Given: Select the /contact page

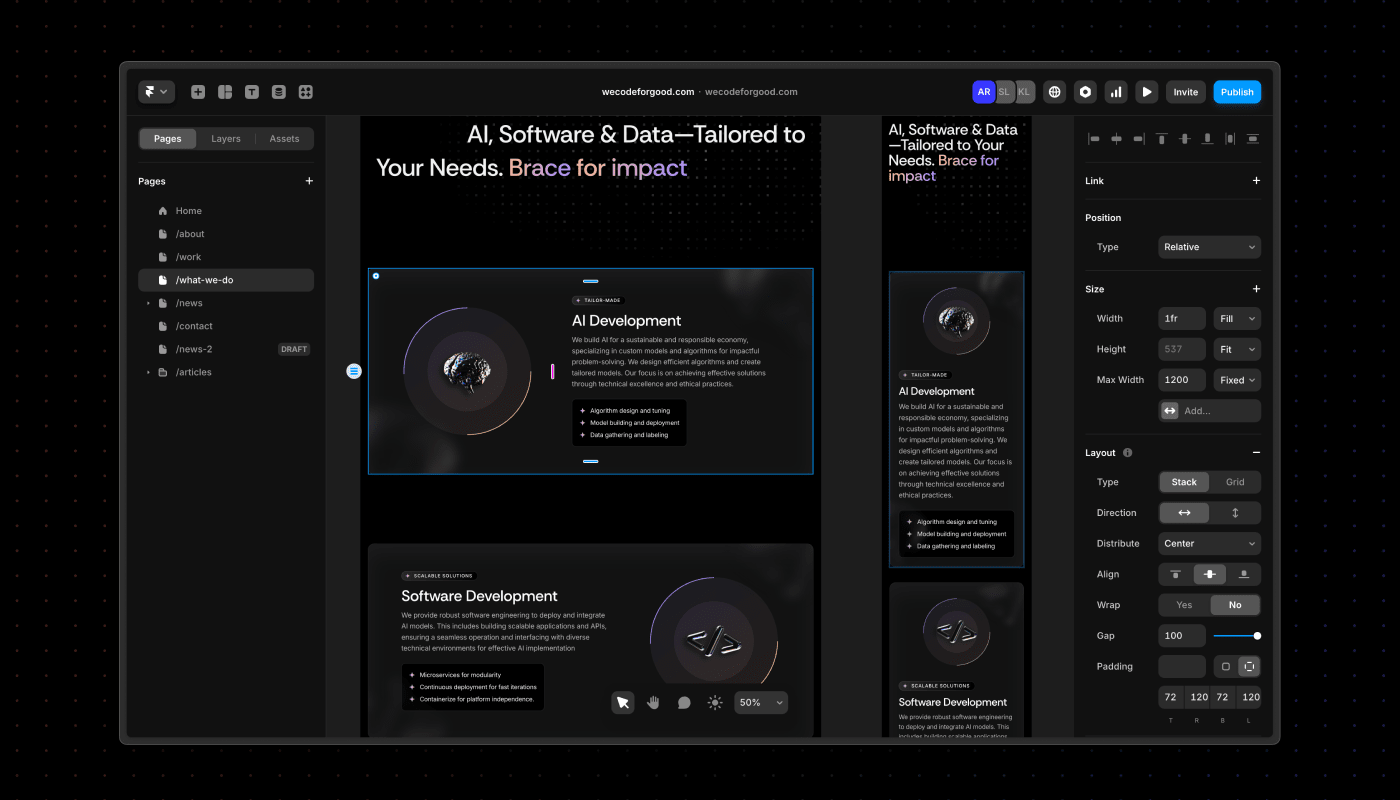Looking at the screenshot, I should coord(226,326).
